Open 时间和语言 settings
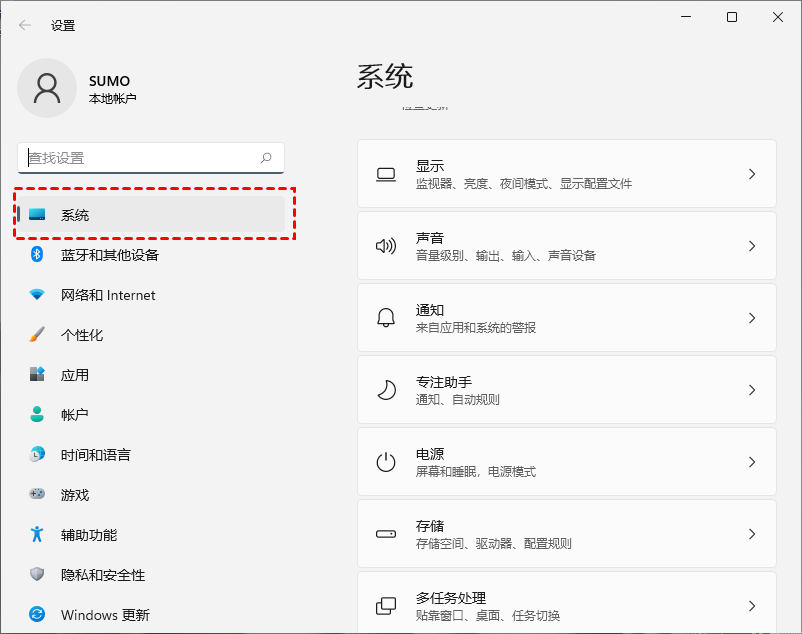This screenshot has width=802, height=634. click(x=151, y=455)
